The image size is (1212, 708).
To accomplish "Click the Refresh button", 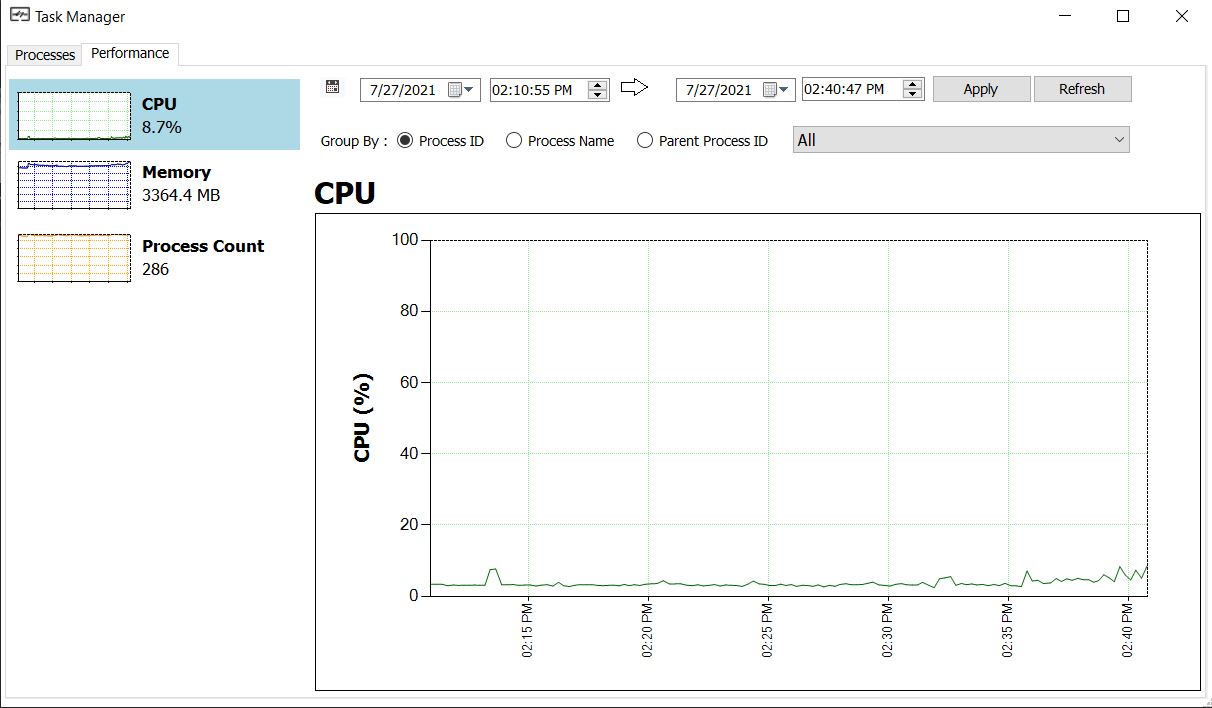I will [1082, 88].
